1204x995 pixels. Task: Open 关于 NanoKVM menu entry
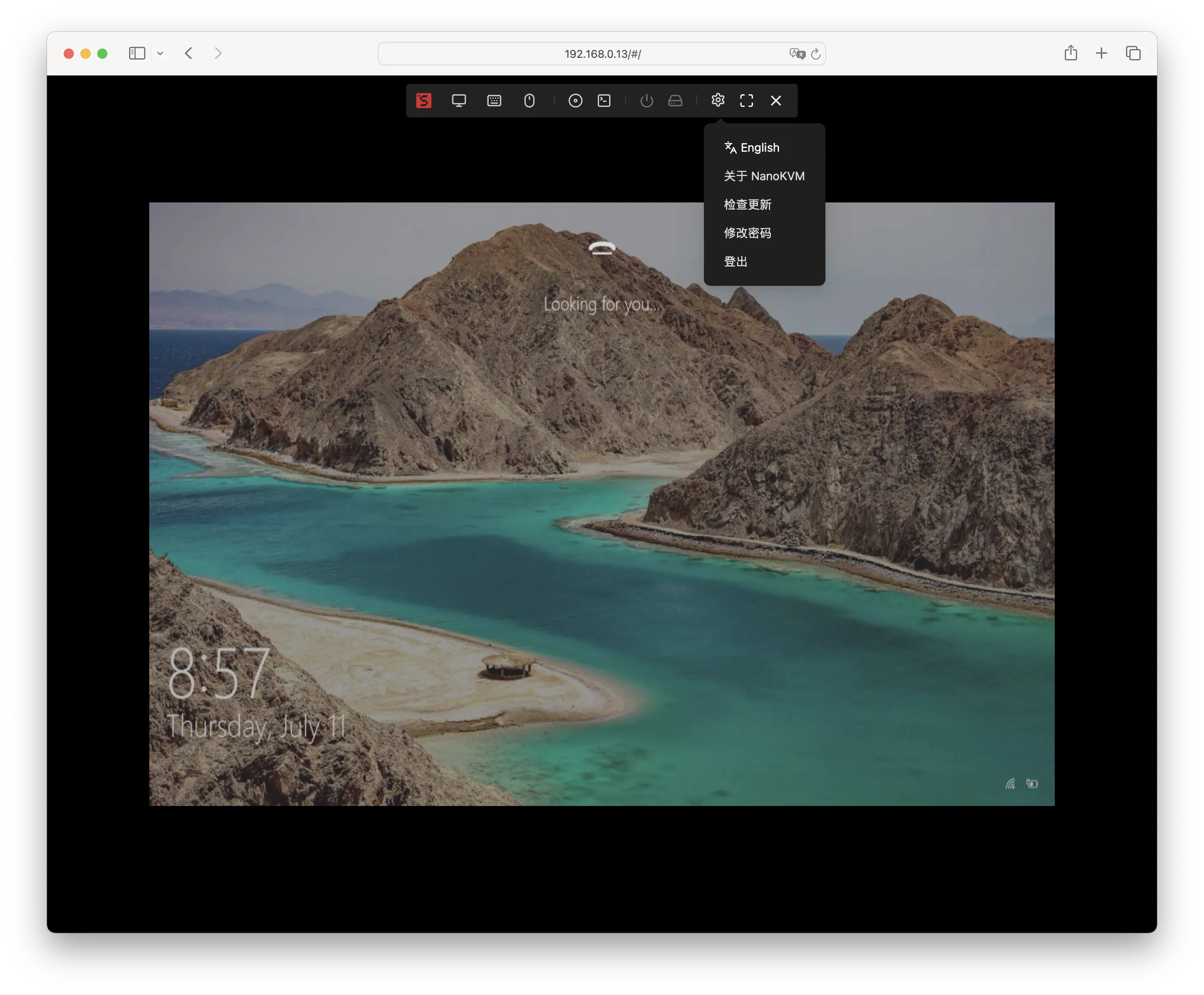click(764, 176)
